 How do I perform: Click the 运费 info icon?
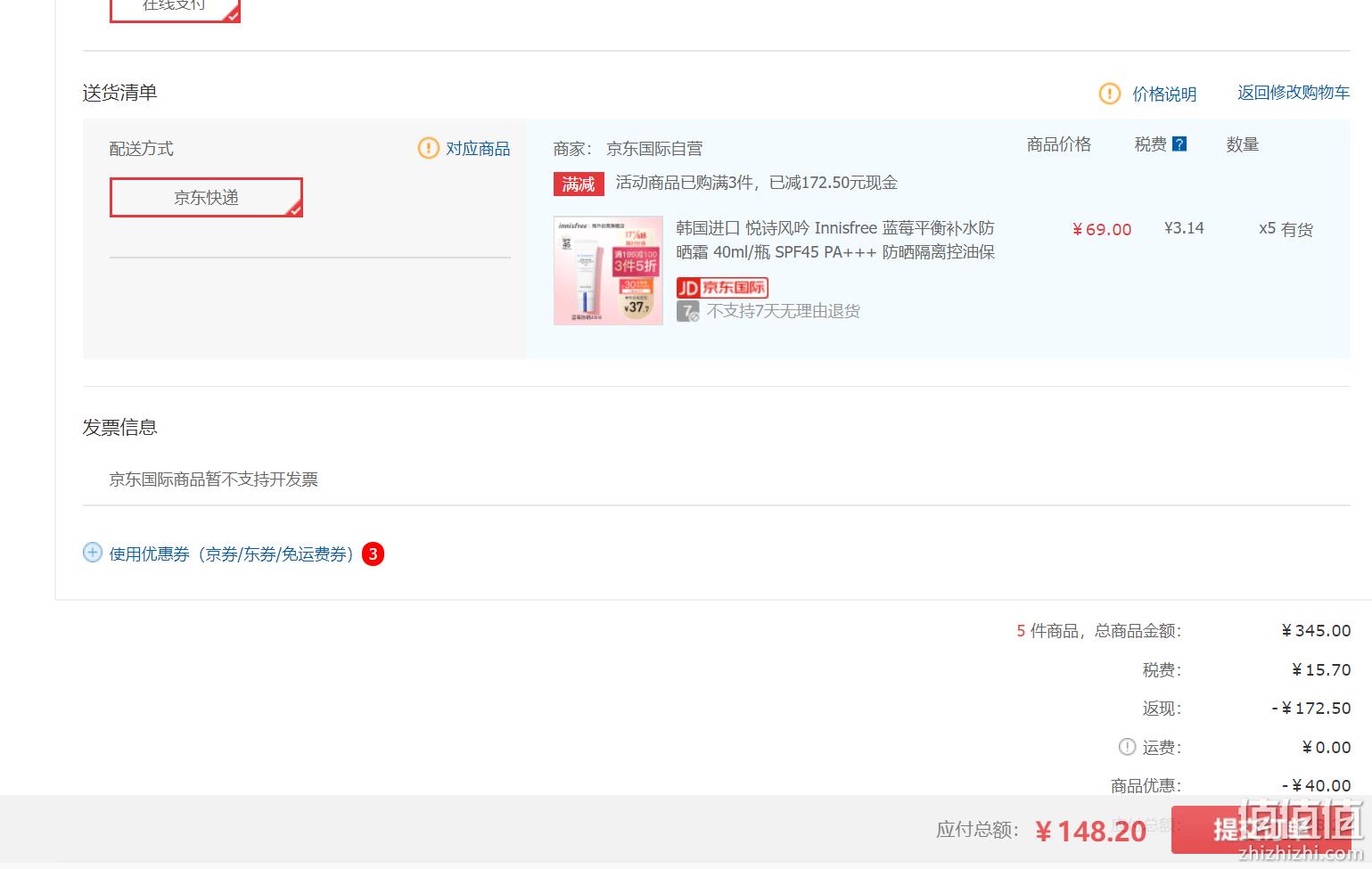(x=1127, y=747)
